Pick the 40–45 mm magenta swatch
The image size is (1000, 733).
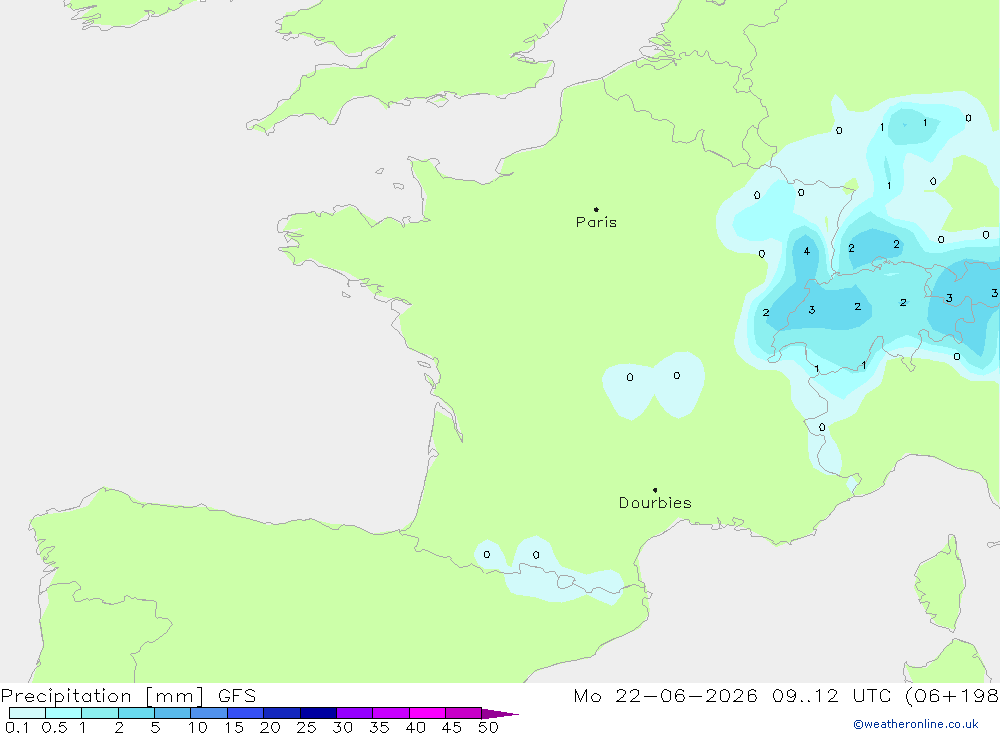(x=427, y=713)
